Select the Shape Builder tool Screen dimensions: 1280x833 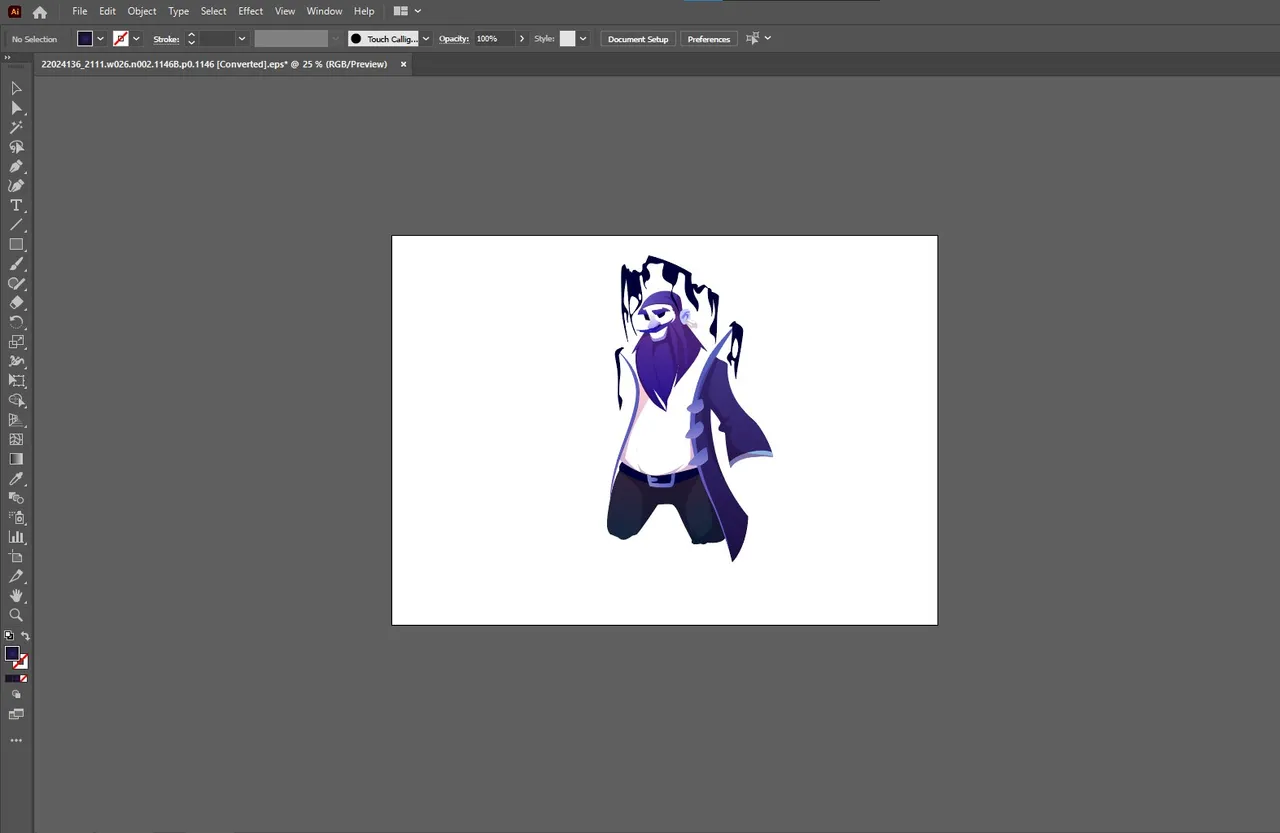16,400
